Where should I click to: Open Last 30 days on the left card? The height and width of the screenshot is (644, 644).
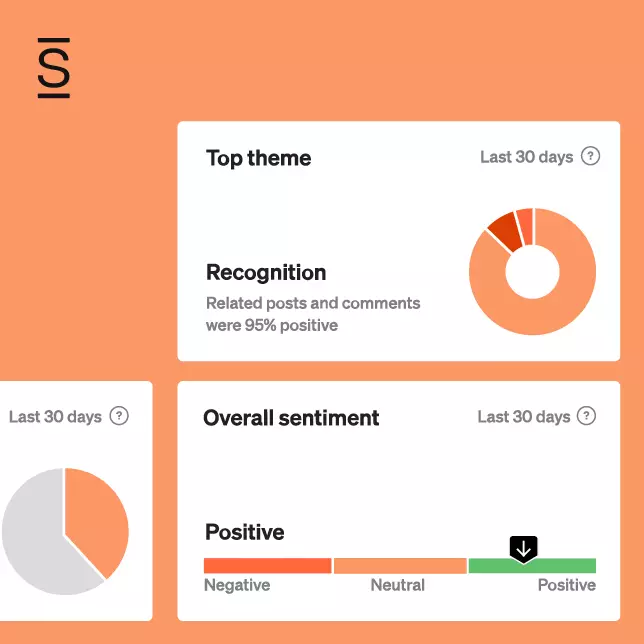(55, 416)
